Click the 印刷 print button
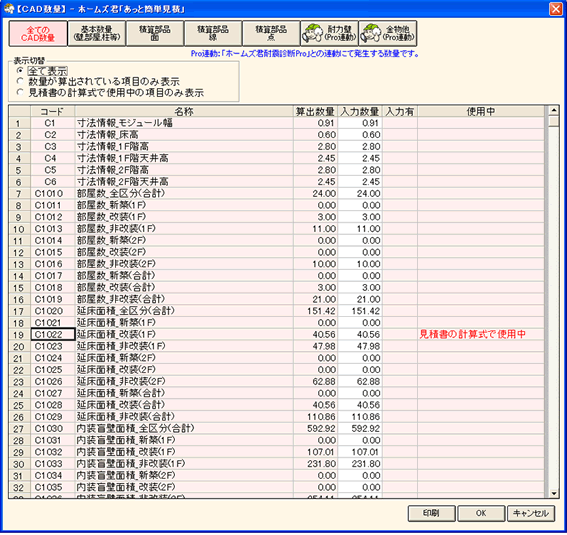This screenshot has height=535, width=567. point(431,513)
